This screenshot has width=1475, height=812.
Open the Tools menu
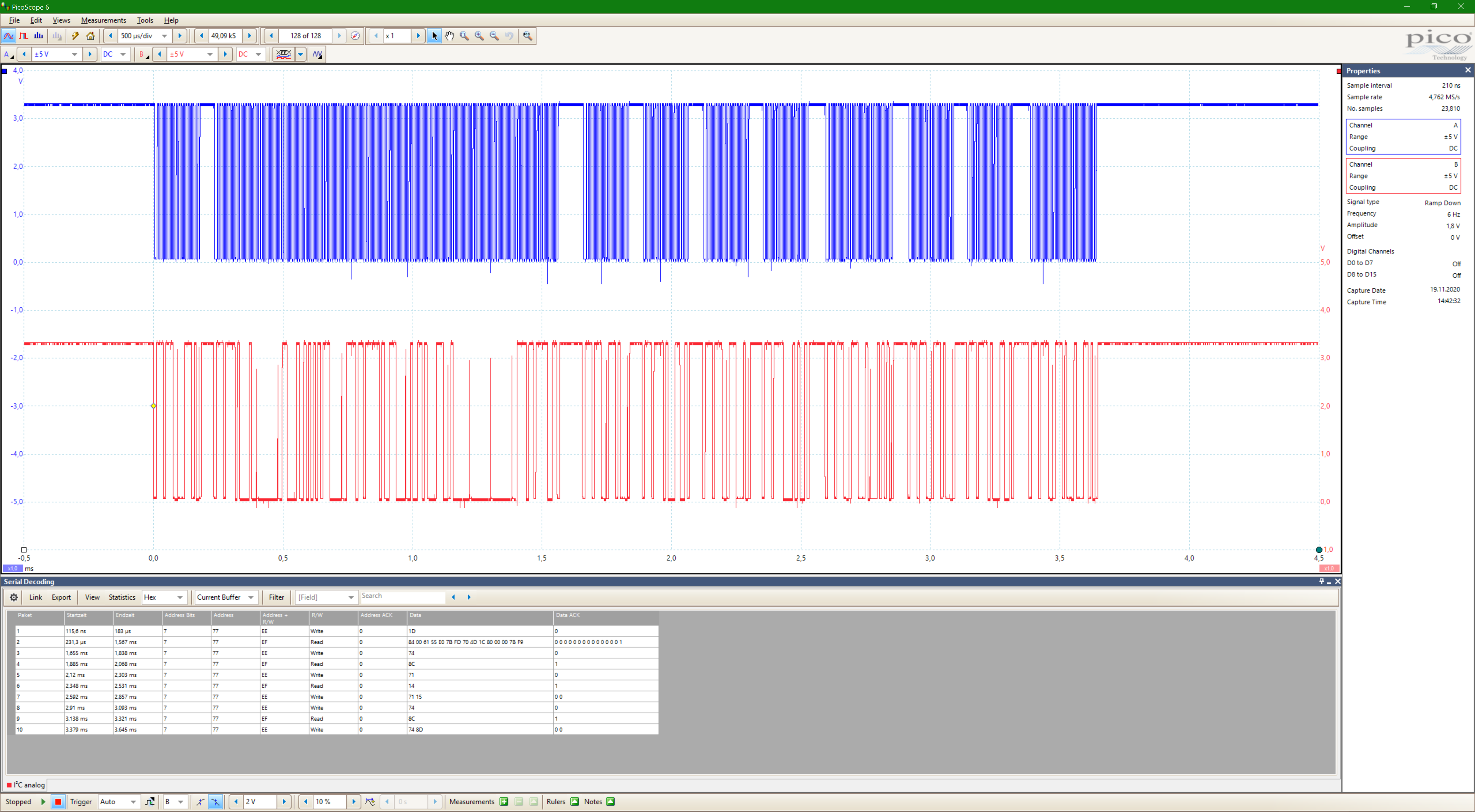pos(145,20)
